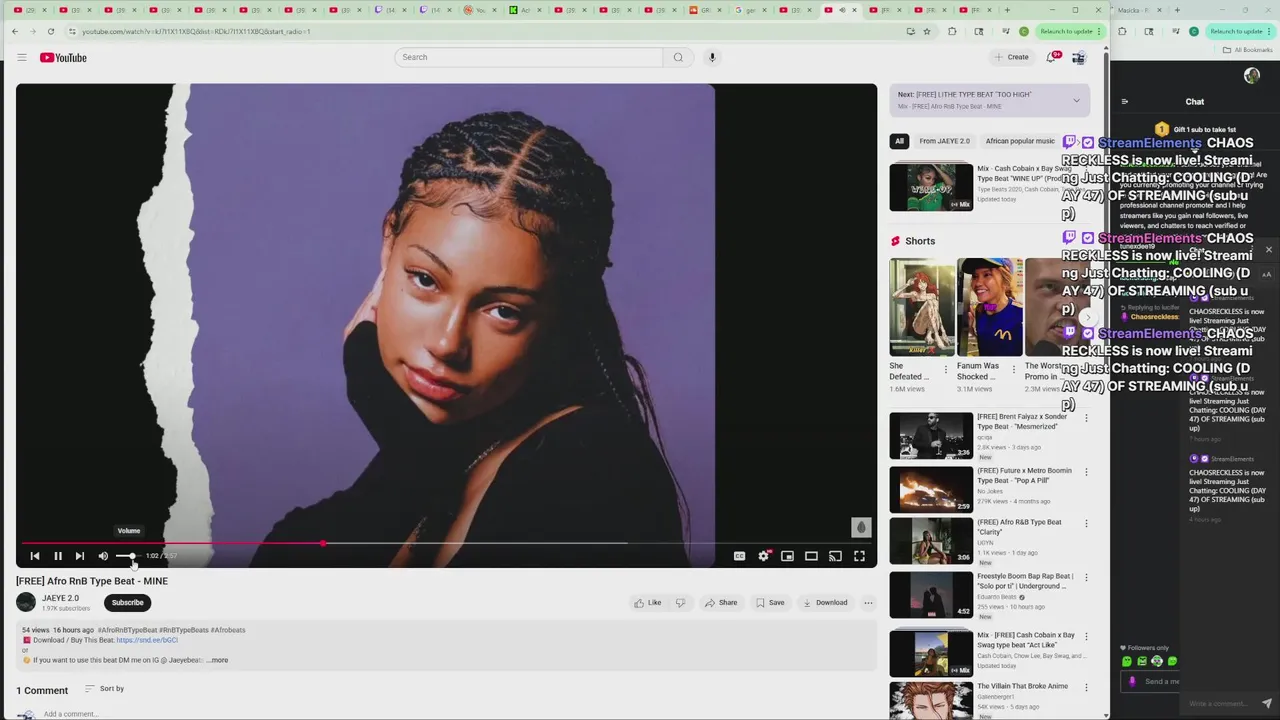Viewport: 1280px width, 720px height.
Task: Select the African popular music chip
Action: [x=1020, y=141]
